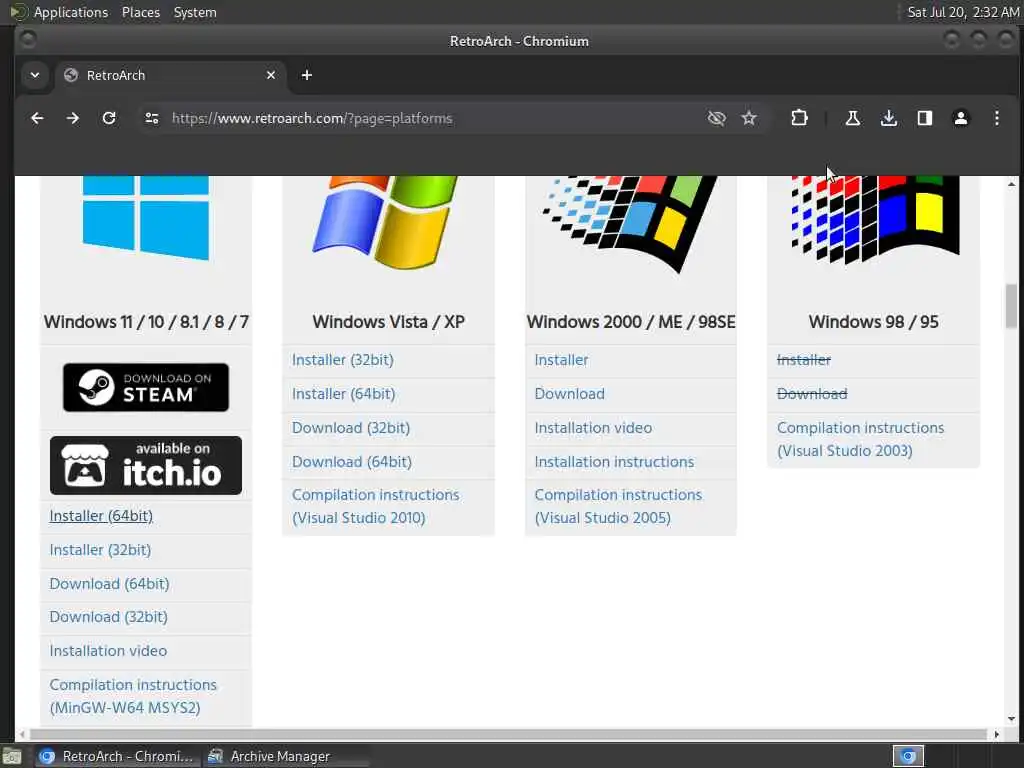Open Installation video under Windows 2000

593,428
